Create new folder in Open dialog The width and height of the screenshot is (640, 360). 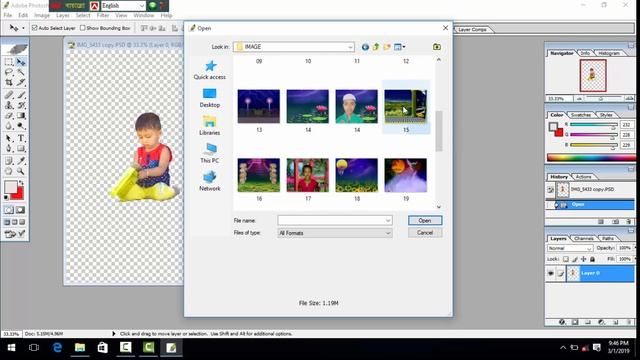387,47
